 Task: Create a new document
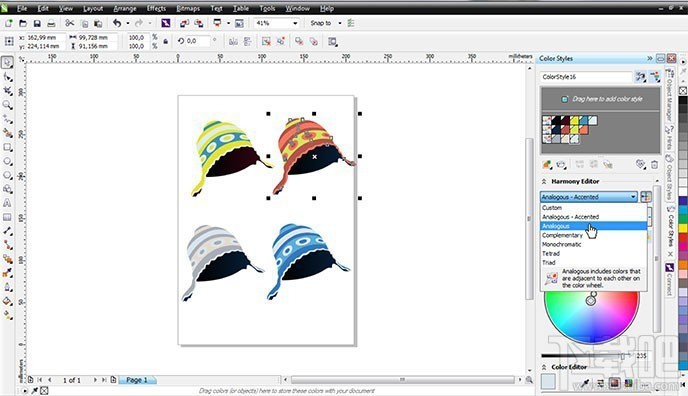8,23
